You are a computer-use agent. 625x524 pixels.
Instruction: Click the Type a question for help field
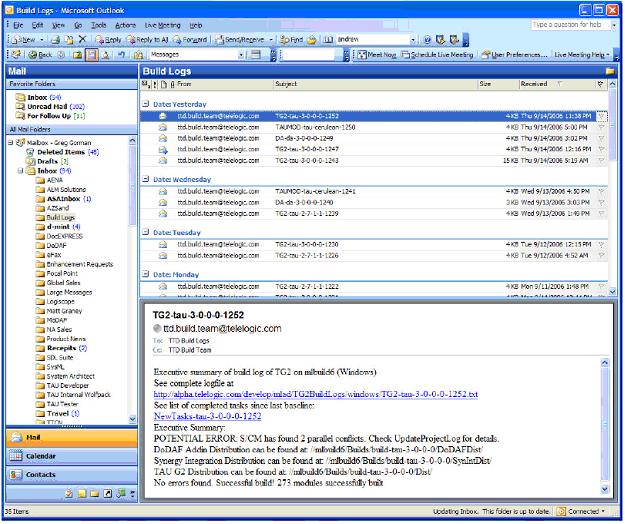570,25
